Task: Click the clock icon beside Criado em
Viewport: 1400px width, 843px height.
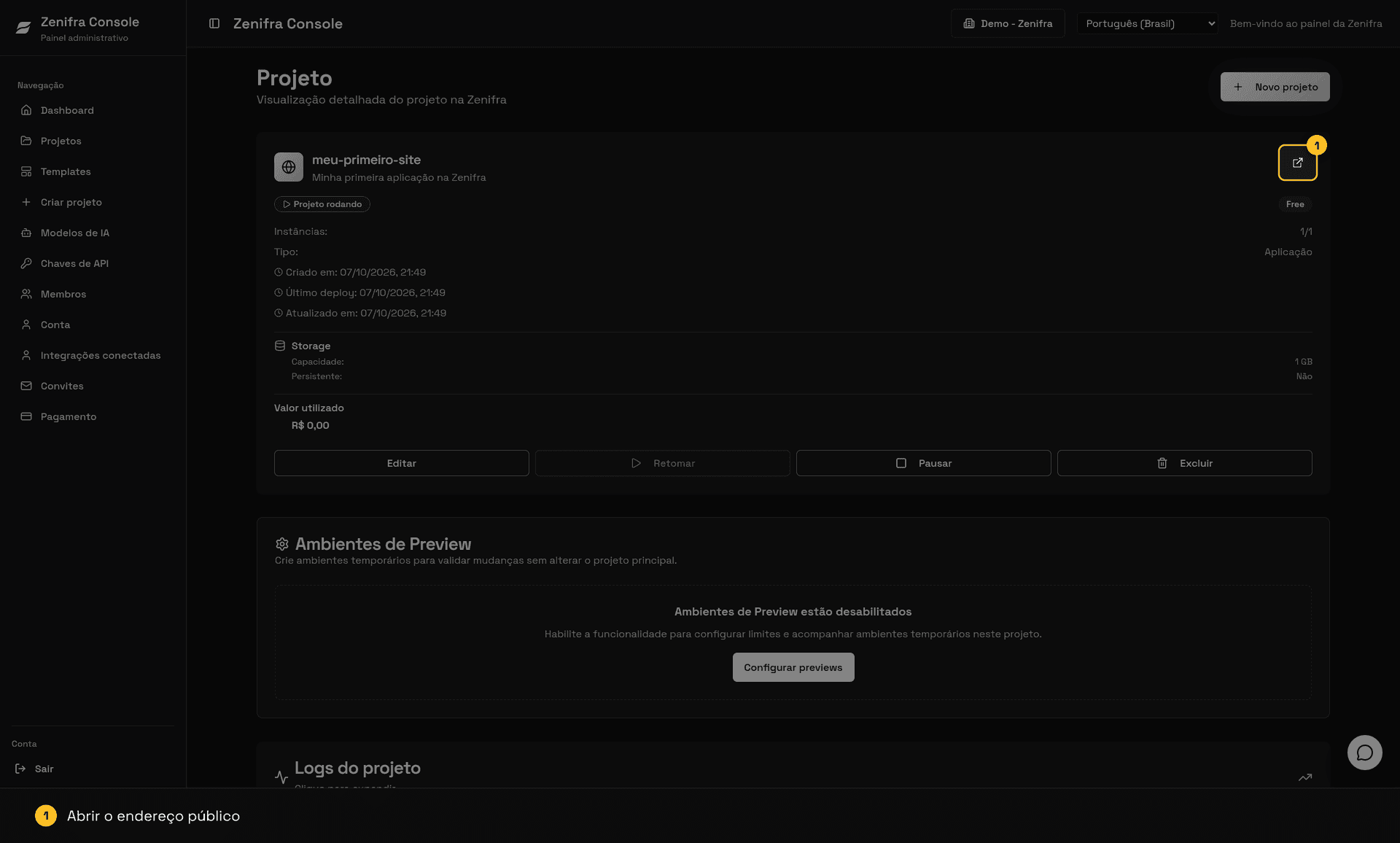Action: [279, 272]
